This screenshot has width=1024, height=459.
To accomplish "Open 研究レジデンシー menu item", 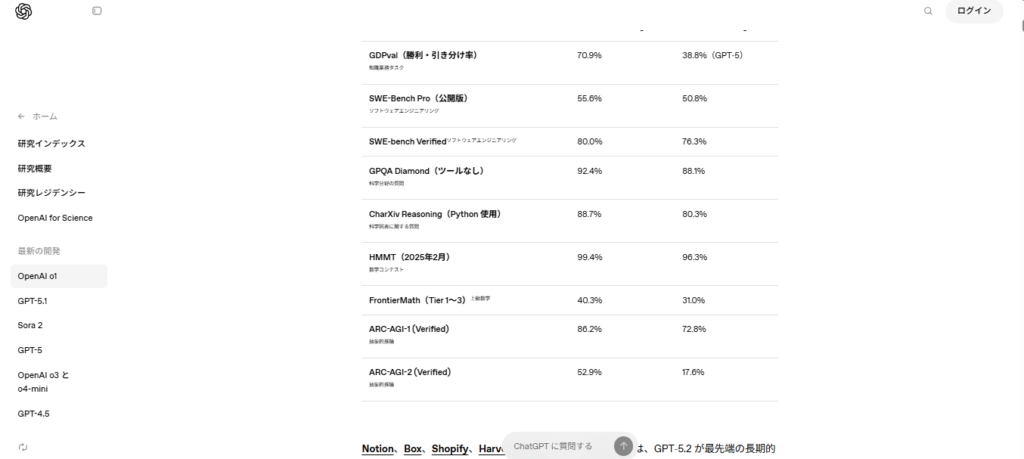I will pos(51,193).
